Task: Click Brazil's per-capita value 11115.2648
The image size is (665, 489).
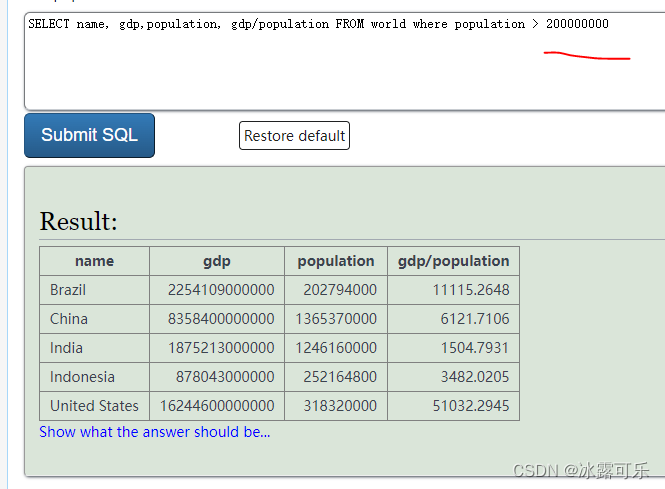Action: tap(471, 290)
